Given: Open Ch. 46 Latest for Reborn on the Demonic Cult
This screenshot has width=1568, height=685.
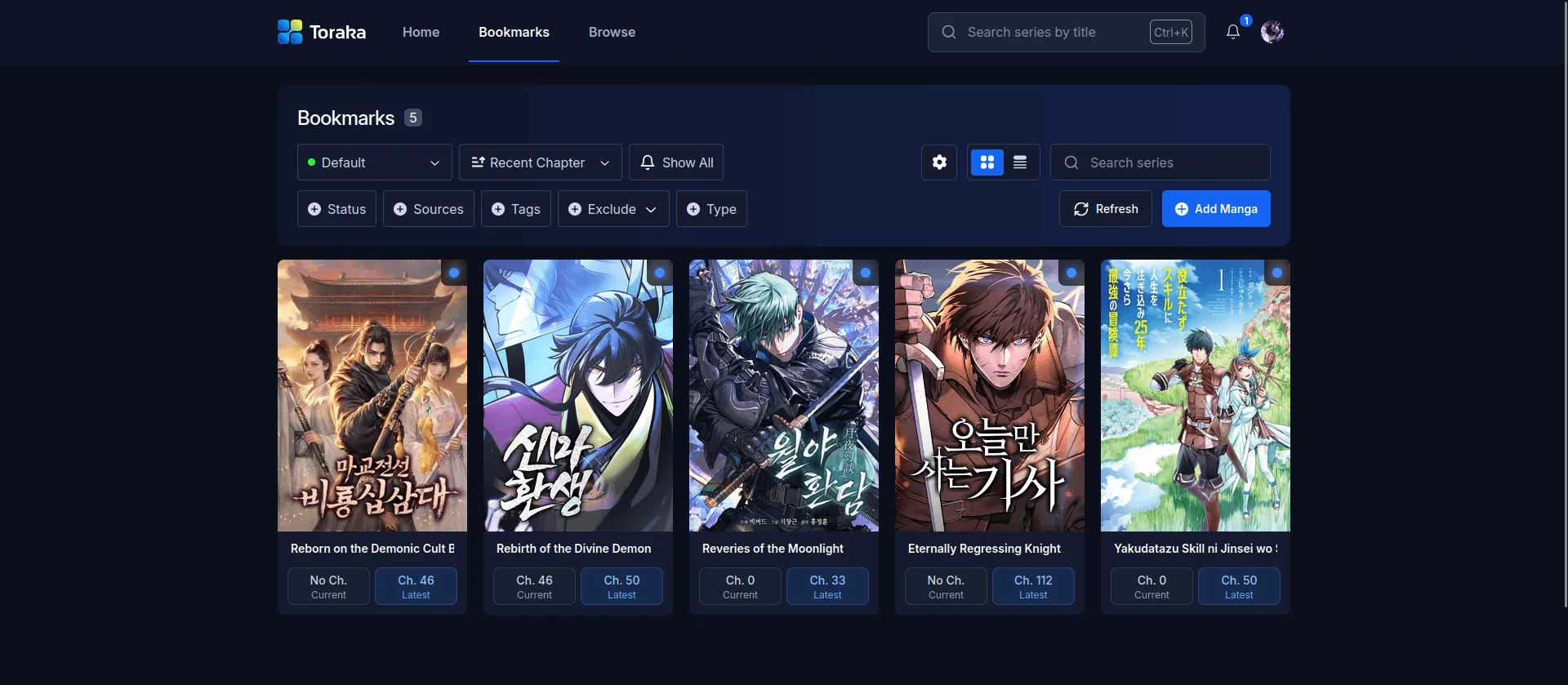Looking at the screenshot, I should pyautogui.click(x=416, y=586).
